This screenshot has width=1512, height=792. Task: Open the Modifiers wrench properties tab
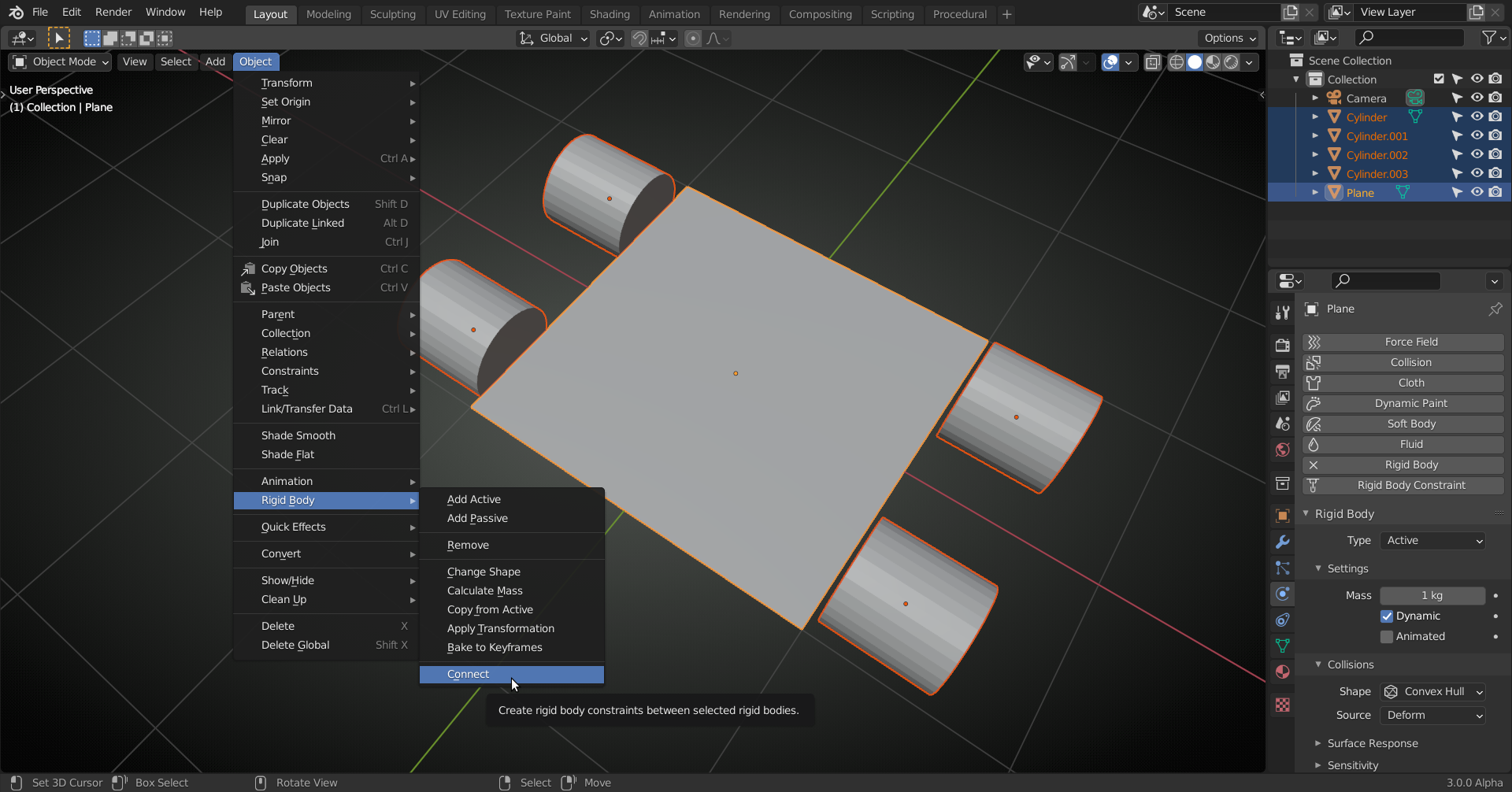[x=1283, y=542]
